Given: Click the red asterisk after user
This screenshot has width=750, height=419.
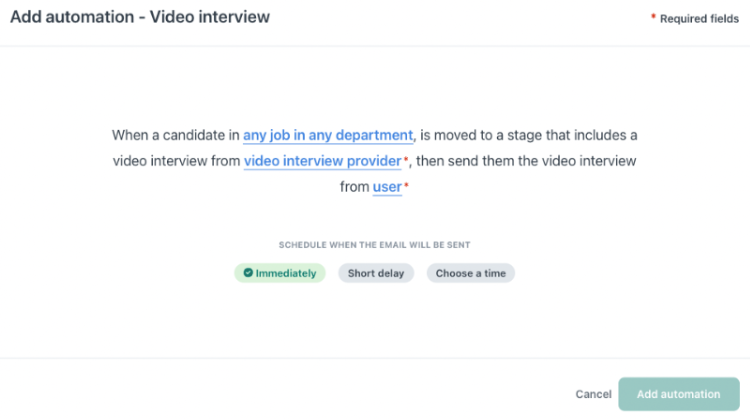Looking at the screenshot, I should tap(406, 185).
